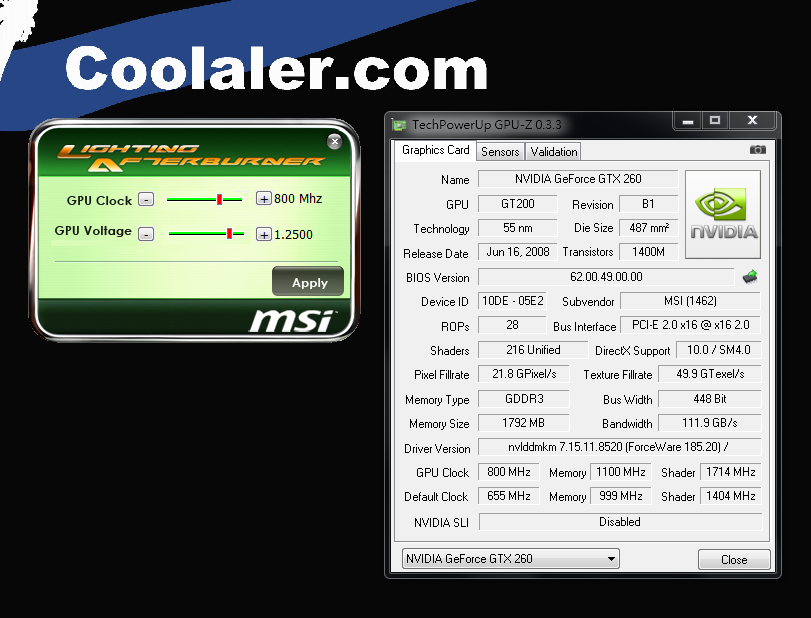Click the NVIDIA logo in GPU-Z
This screenshot has width=811, height=618.
point(723,214)
